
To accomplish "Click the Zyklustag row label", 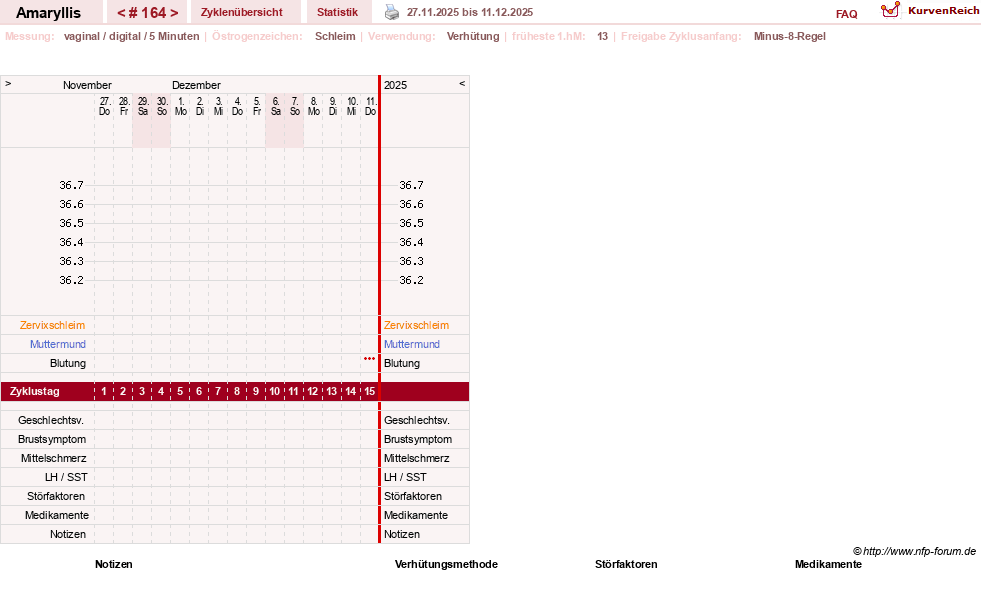I will tap(34, 392).
